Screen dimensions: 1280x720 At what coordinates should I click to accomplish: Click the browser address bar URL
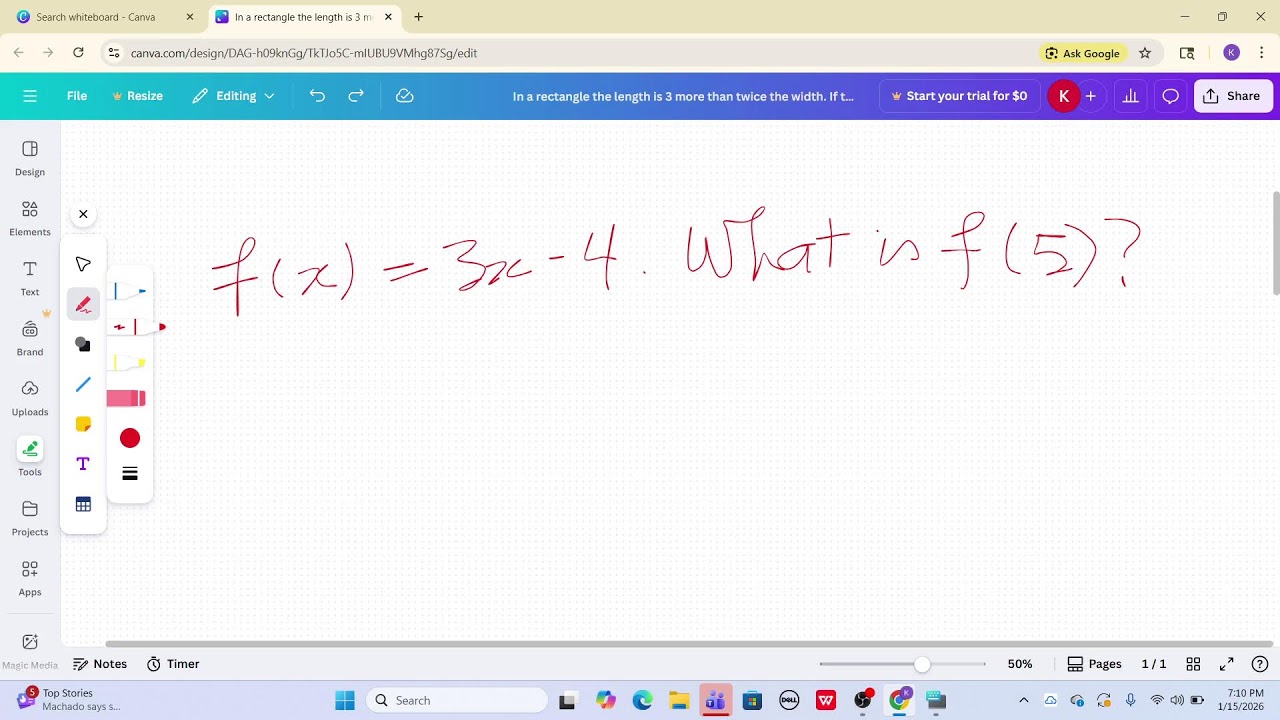pos(304,53)
